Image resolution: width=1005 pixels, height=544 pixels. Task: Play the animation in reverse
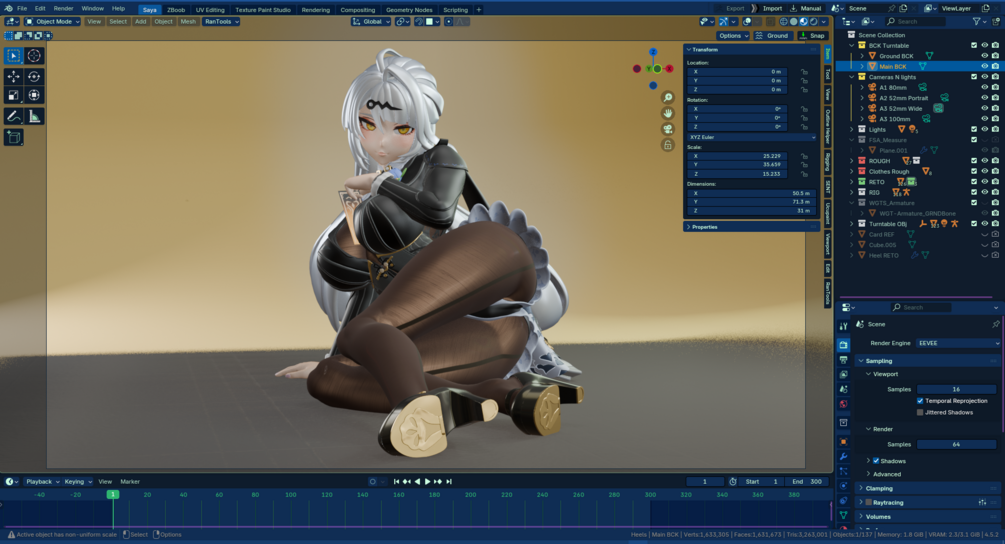pos(417,481)
